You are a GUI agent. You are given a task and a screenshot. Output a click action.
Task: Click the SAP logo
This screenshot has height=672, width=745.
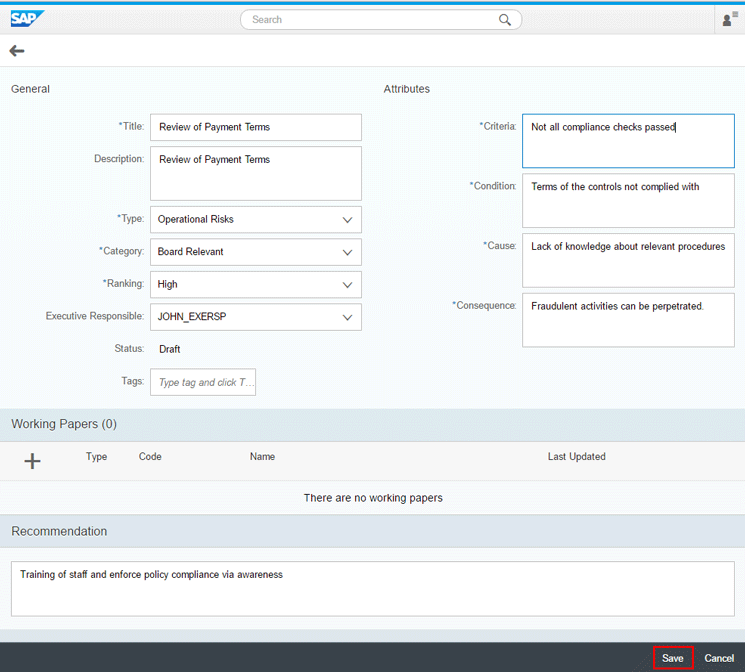27,19
